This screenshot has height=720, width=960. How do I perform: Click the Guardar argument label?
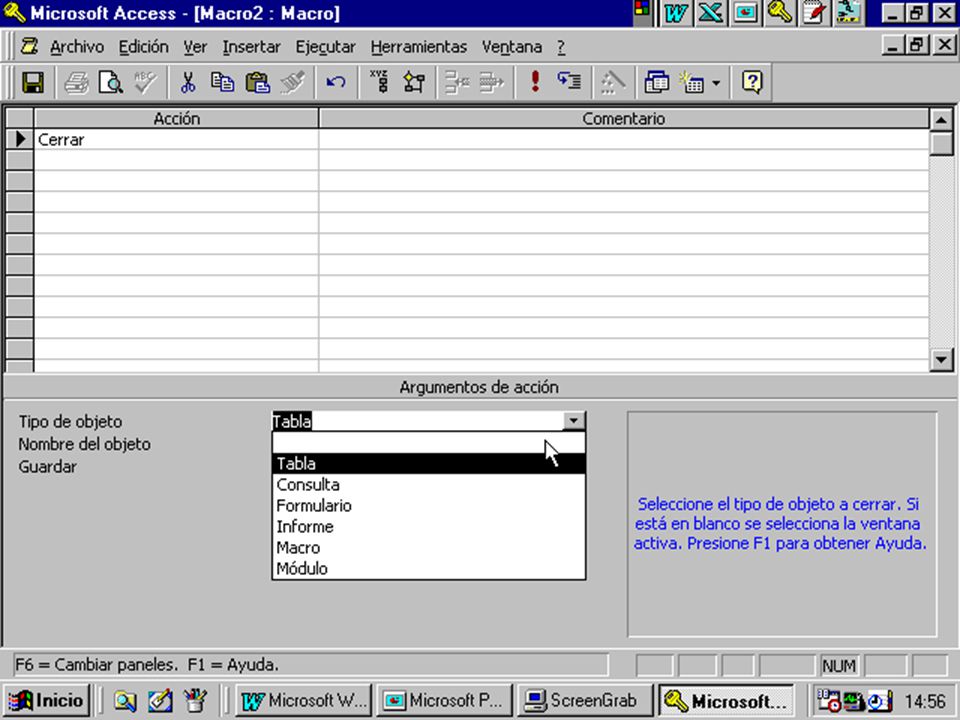click(x=48, y=467)
